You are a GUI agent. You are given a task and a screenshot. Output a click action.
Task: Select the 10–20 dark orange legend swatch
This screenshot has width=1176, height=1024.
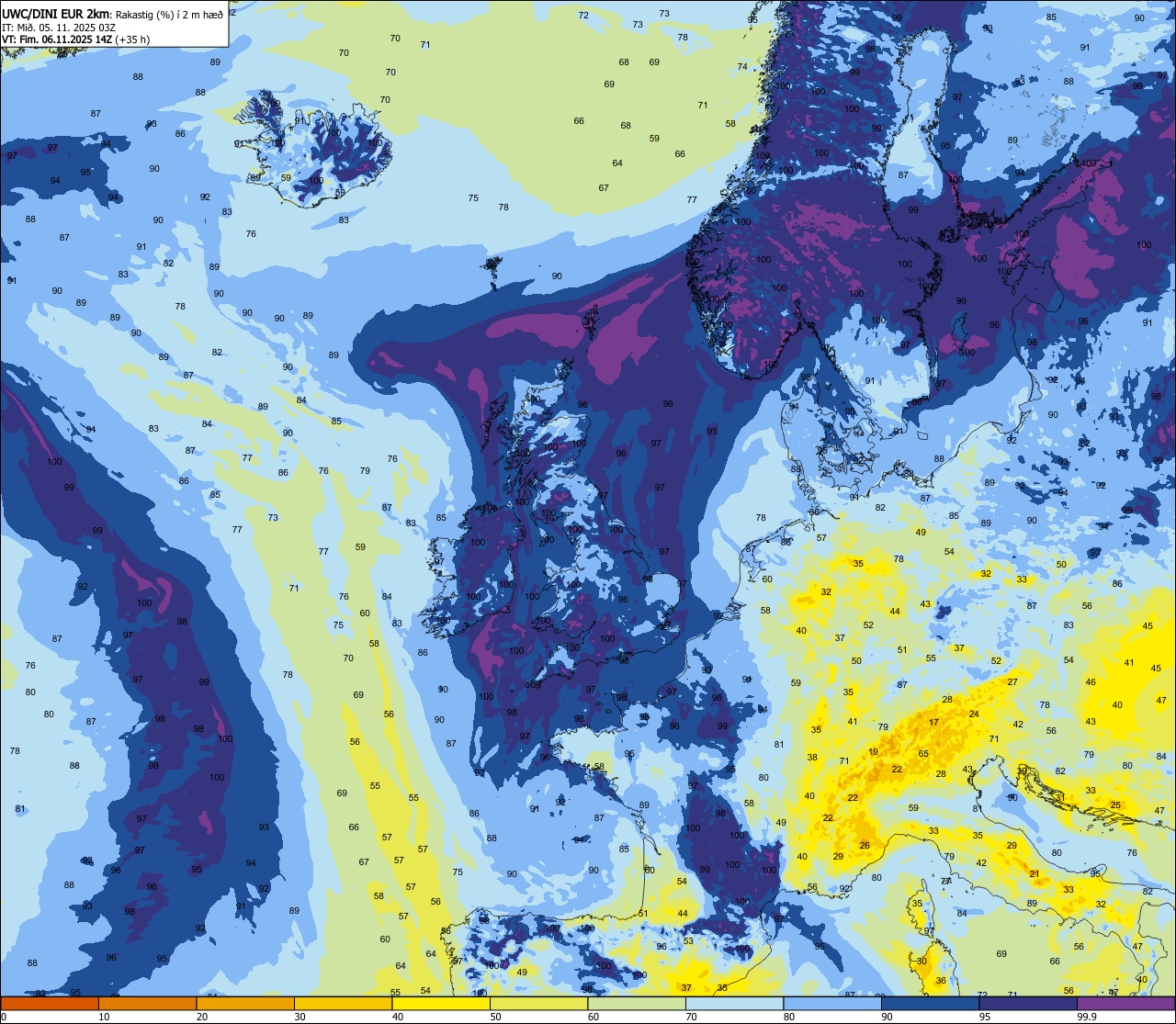tap(147, 1003)
